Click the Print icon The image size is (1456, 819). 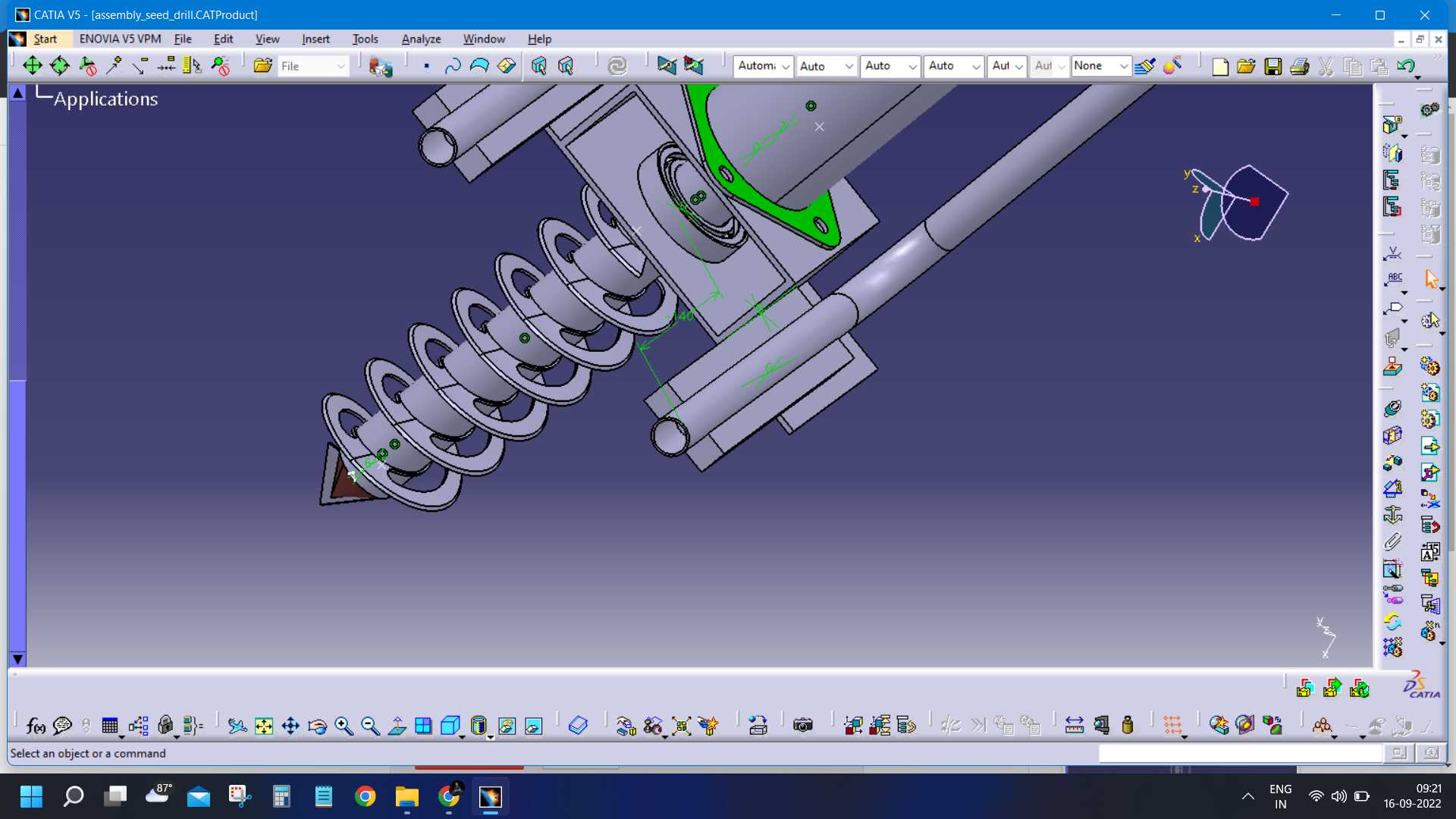[x=1300, y=67]
